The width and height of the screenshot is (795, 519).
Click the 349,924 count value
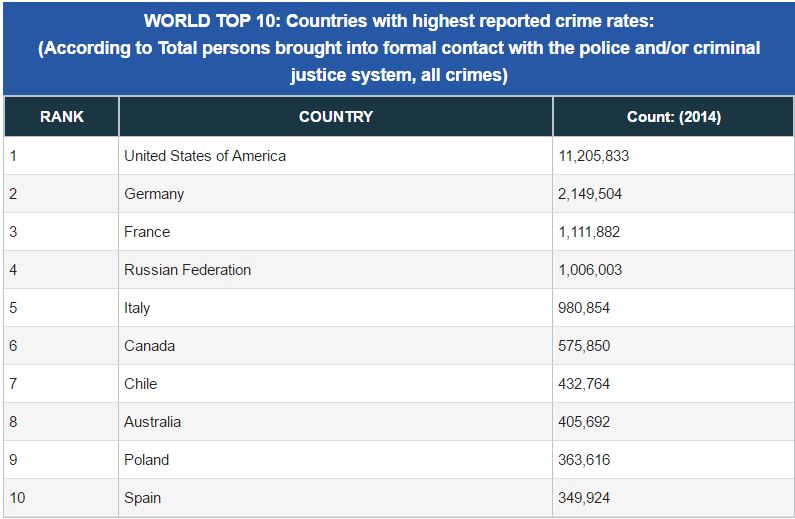click(584, 498)
